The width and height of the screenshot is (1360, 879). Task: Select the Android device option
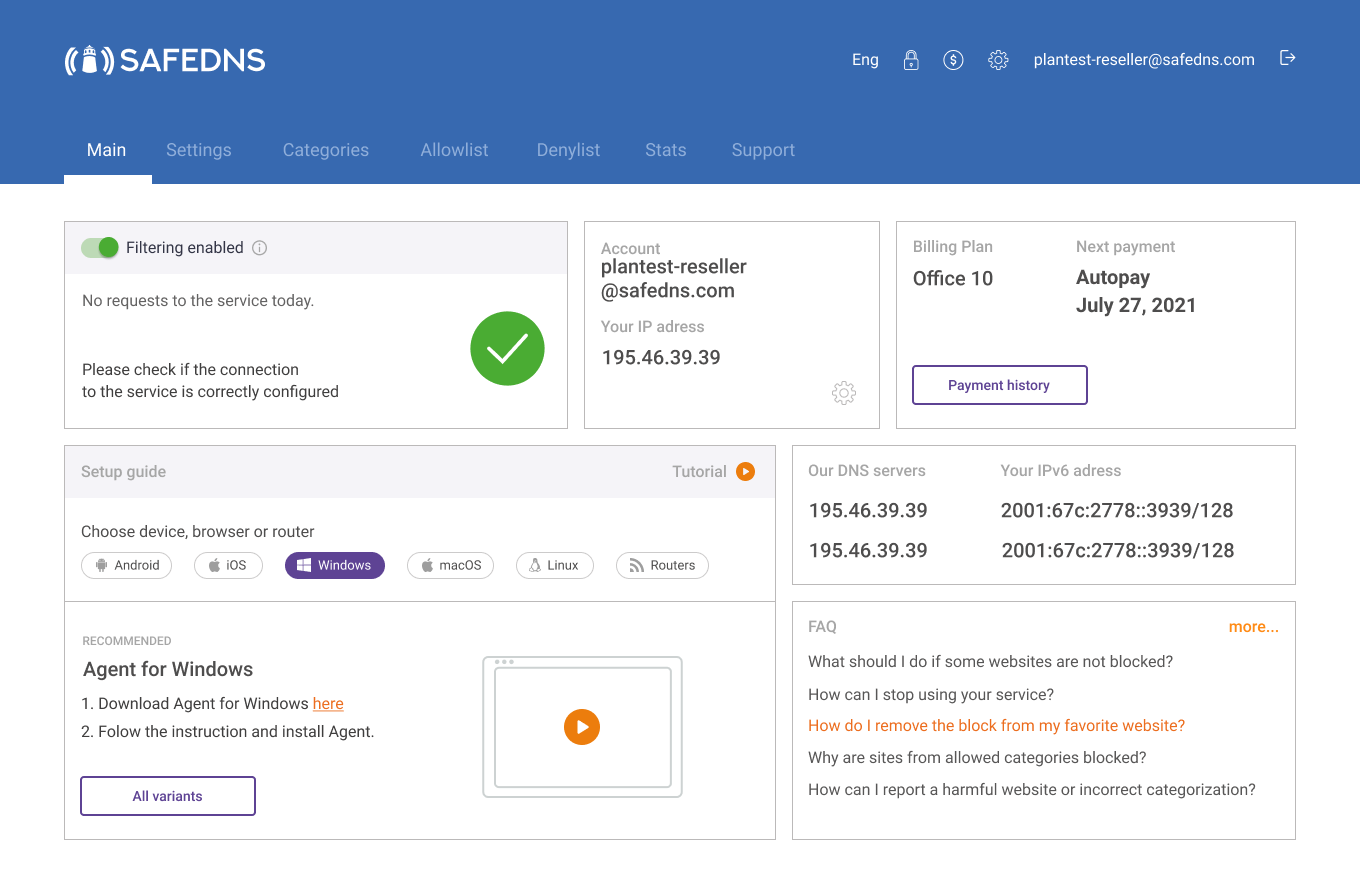(126, 565)
